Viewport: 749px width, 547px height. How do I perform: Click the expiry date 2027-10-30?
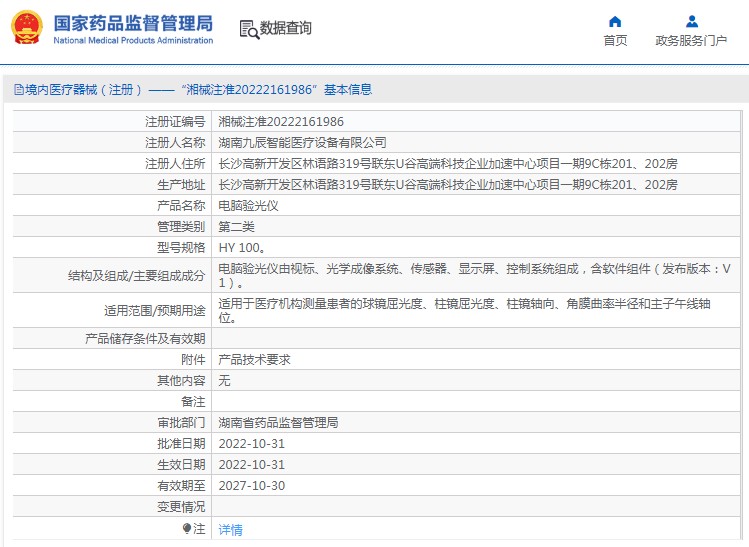click(252, 486)
